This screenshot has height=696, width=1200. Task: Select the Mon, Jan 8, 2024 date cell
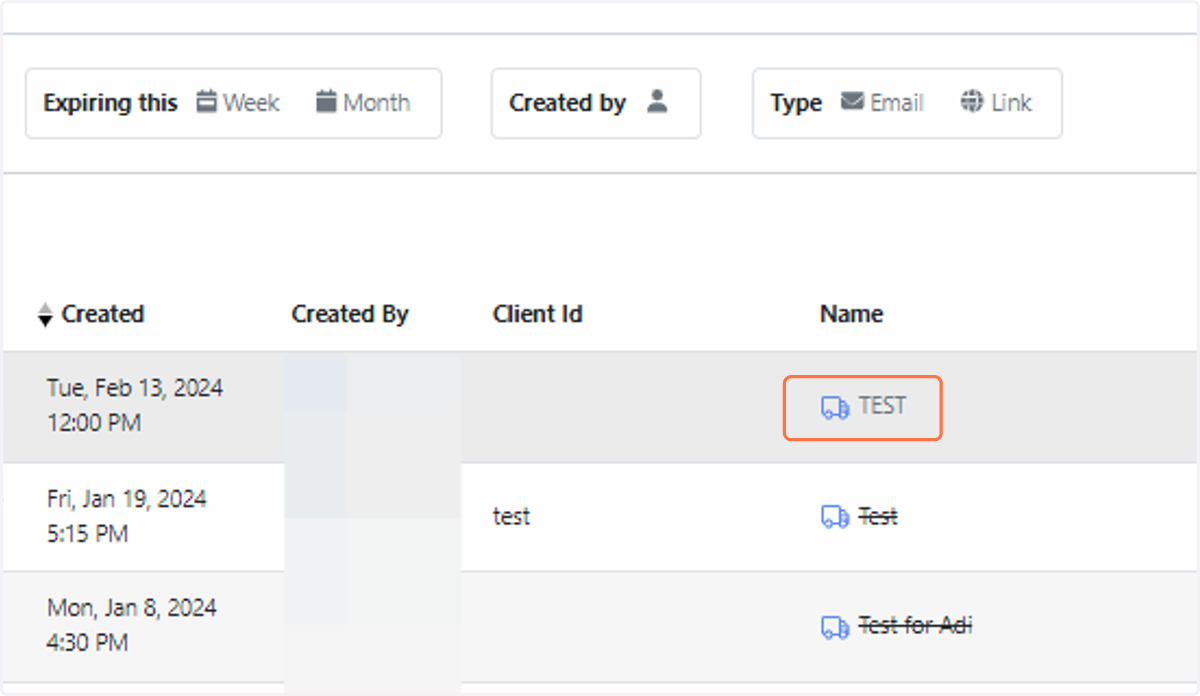[132, 625]
